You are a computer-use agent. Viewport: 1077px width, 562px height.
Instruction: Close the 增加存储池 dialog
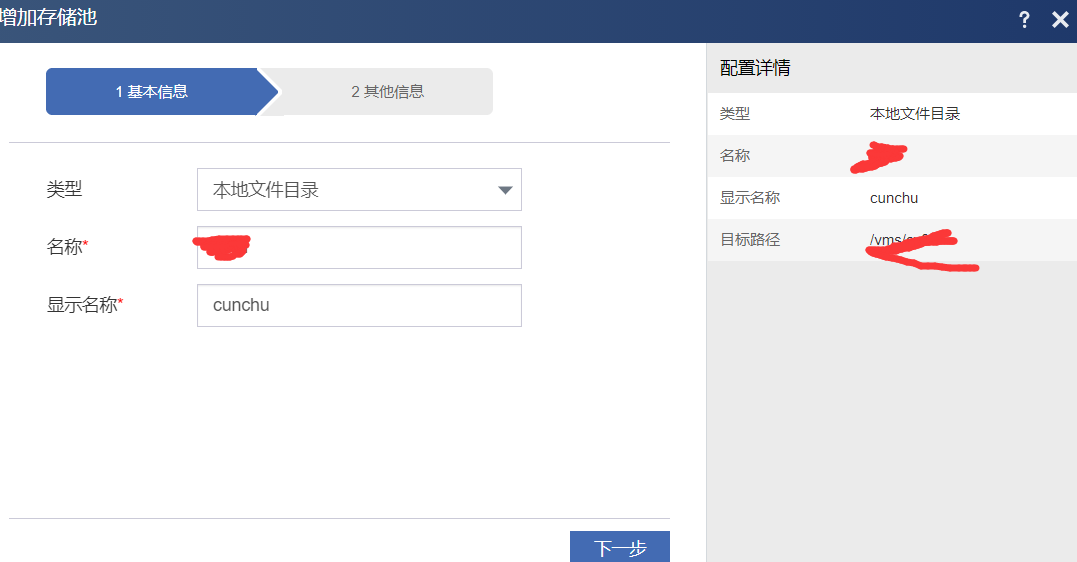coord(1060,20)
